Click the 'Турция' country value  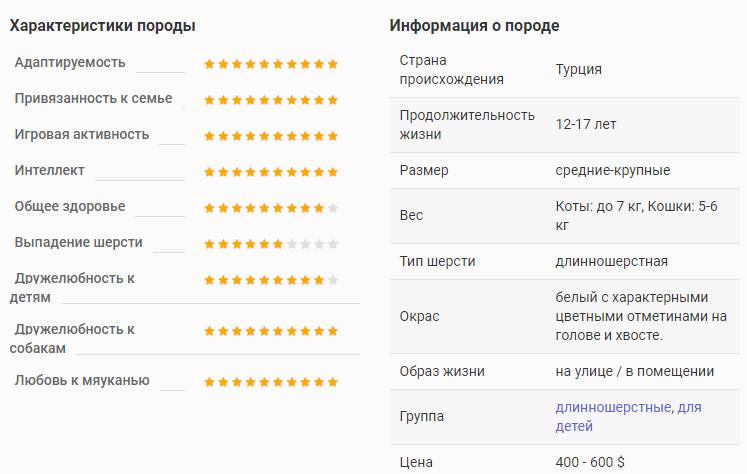point(578,70)
